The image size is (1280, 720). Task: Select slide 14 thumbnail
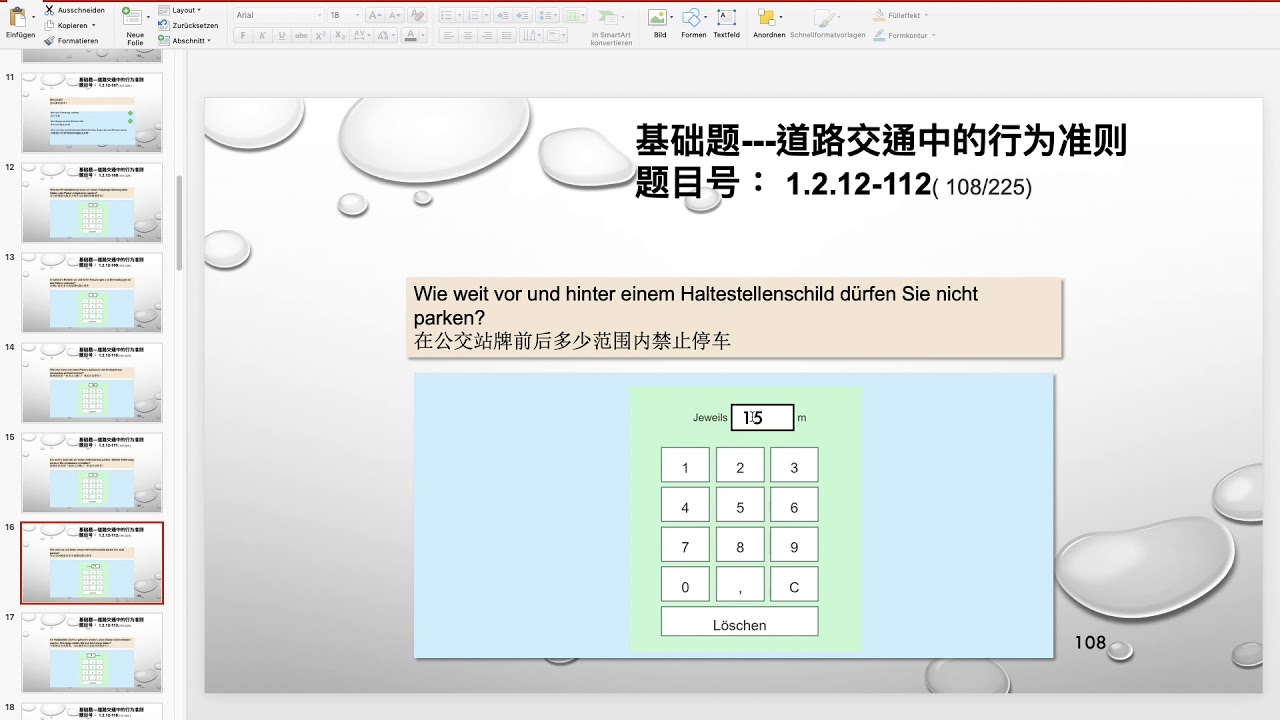pos(91,383)
